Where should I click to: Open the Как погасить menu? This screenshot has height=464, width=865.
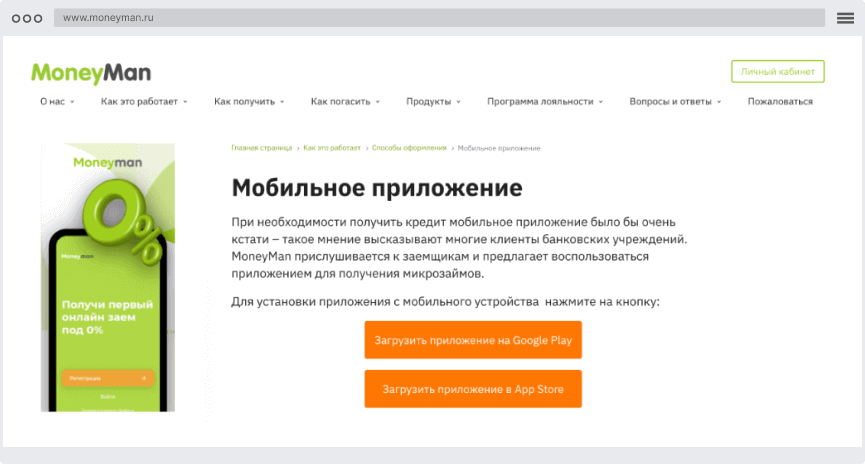point(340,102)
